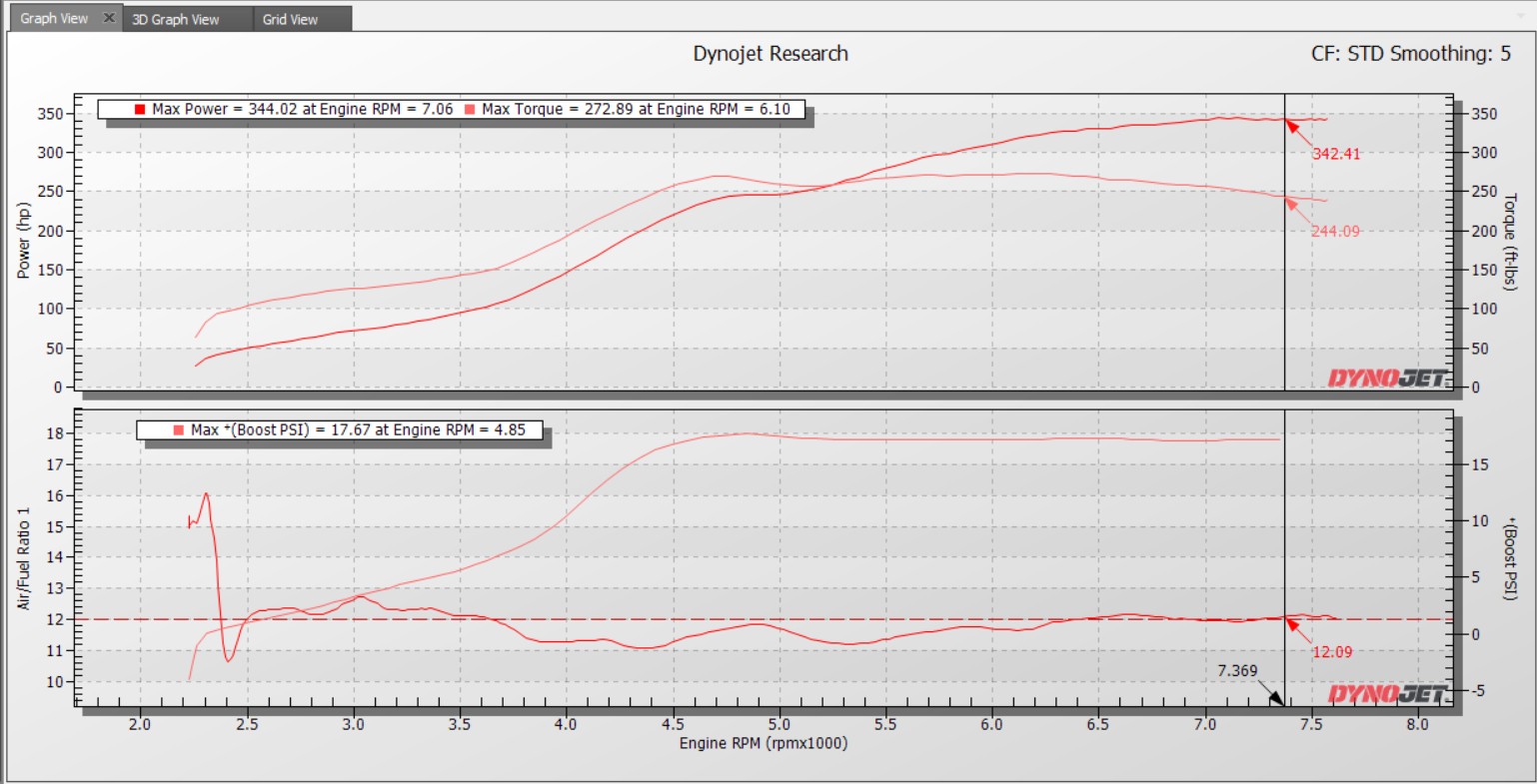Click the red arrow pointing at 342.41

pos(1293,127)
